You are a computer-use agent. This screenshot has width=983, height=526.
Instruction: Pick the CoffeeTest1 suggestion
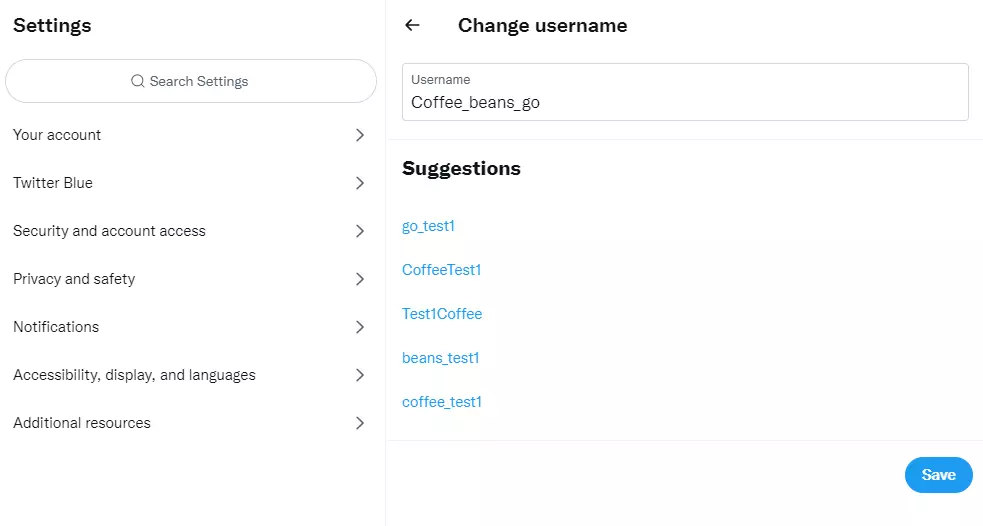441,270
